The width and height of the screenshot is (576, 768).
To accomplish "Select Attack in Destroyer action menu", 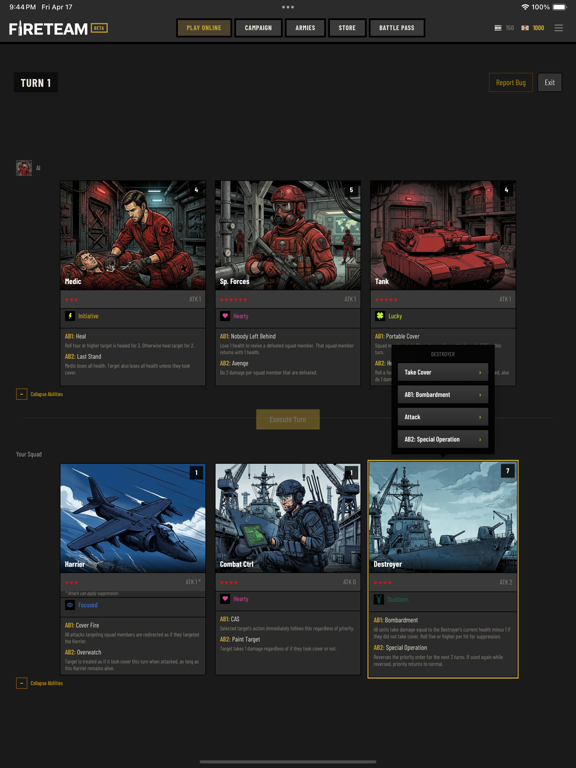I will click(x=443, y=417).
